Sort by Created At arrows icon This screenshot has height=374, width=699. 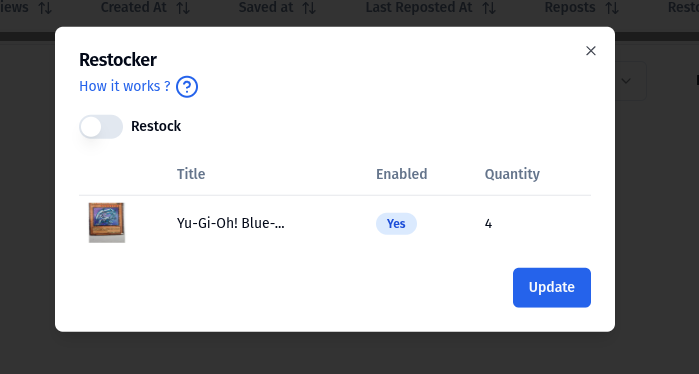pos(183,8)
